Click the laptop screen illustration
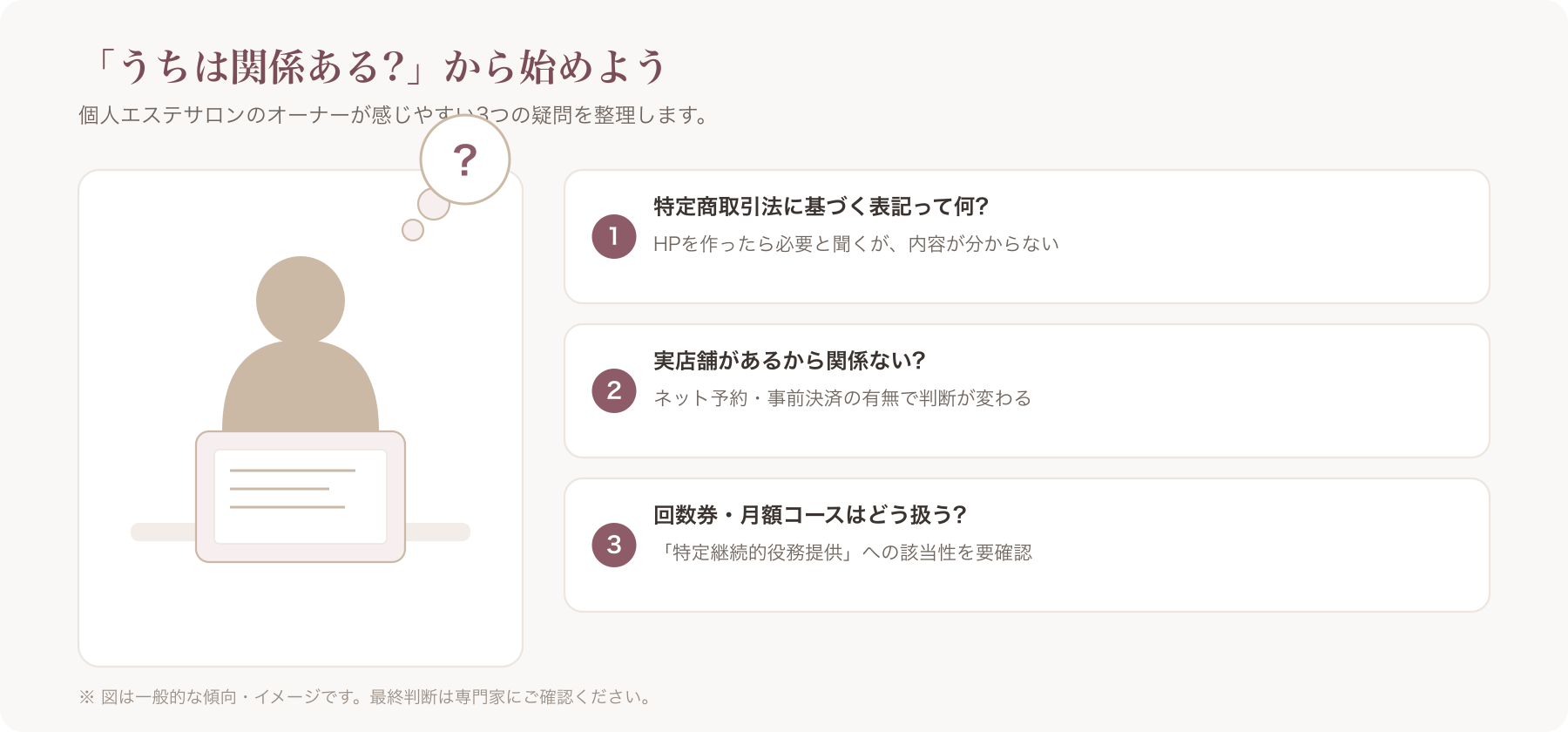This screenshot has height=732, width=1568. (301, 497)
